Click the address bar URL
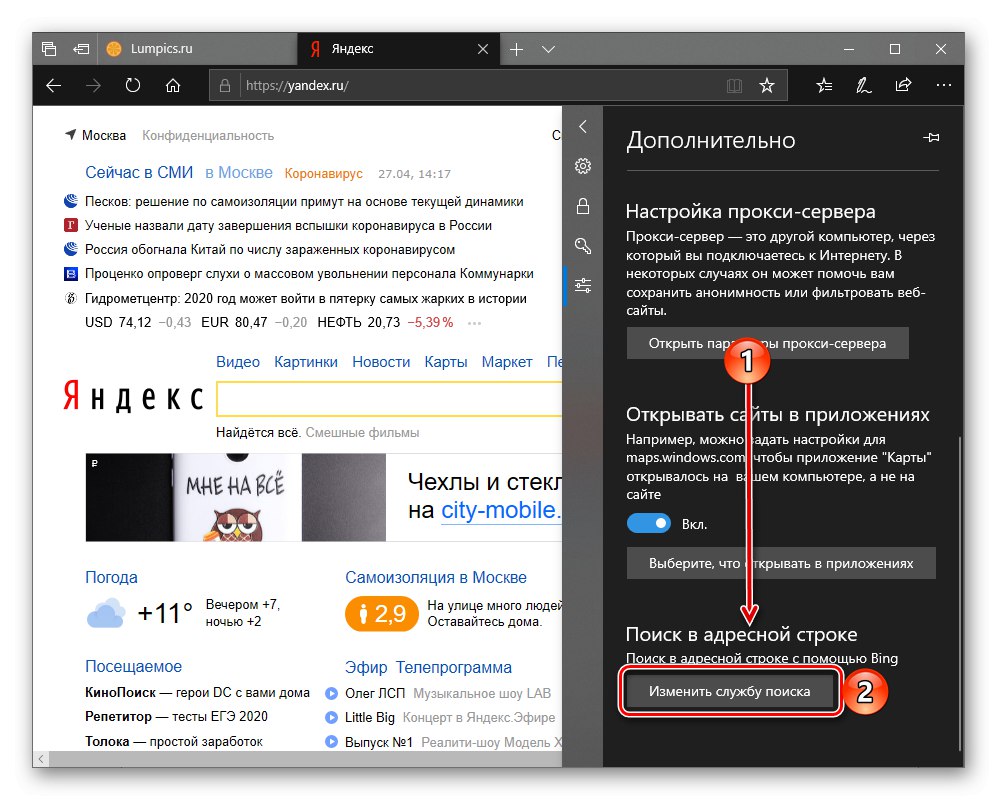Screen dimensions: 997x800 point(297,86)
